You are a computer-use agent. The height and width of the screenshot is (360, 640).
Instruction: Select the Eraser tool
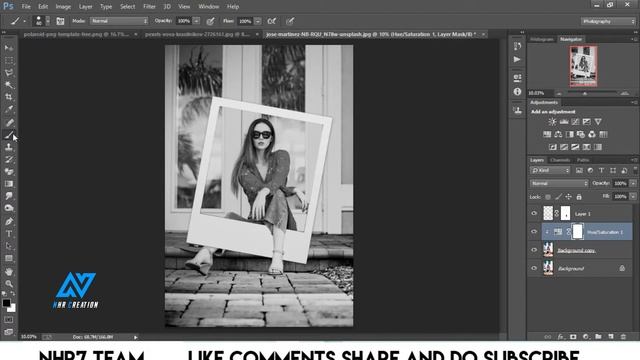(9, 171)
